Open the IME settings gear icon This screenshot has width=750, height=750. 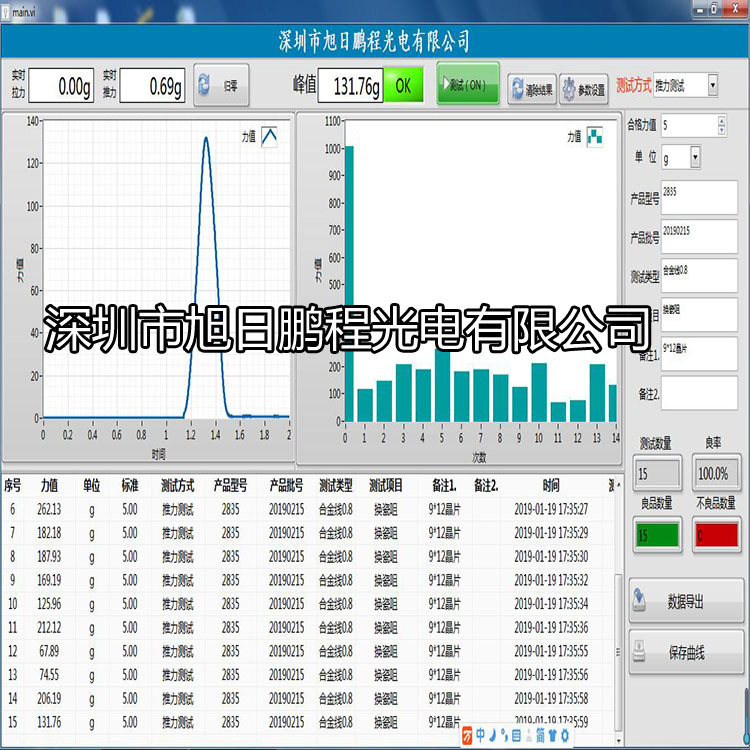tap(565, 735)
